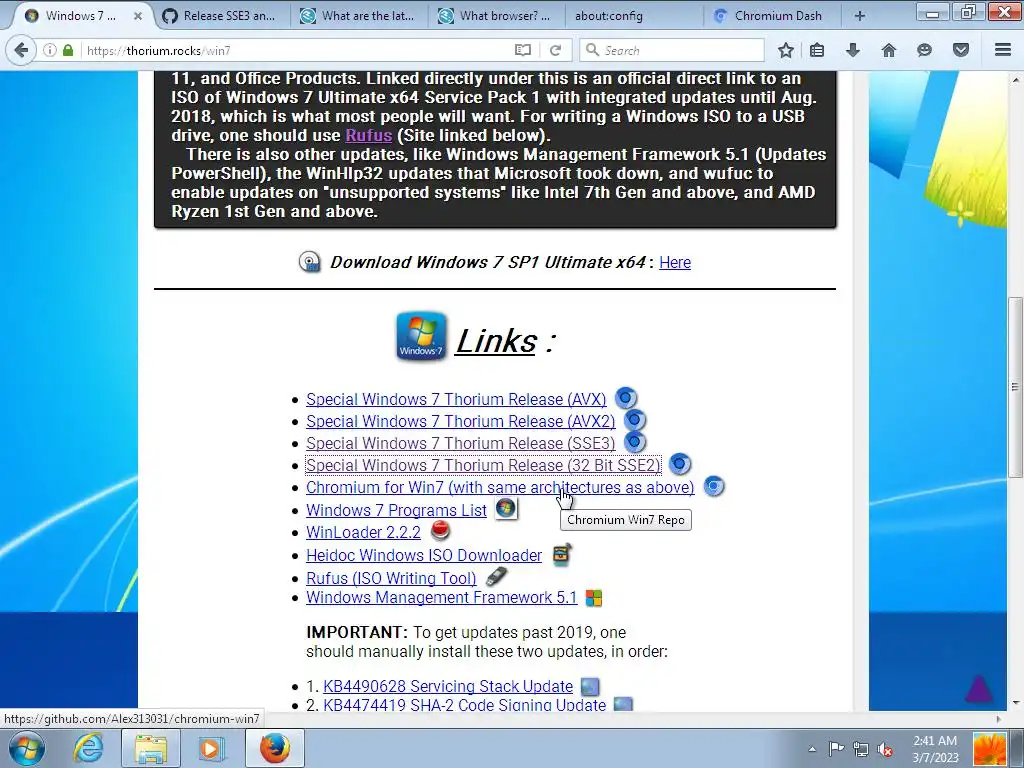Screen dimensions: 1024x768
Task: Click the USB drive icon beside Rufus link
Action: tap(497, 576)
